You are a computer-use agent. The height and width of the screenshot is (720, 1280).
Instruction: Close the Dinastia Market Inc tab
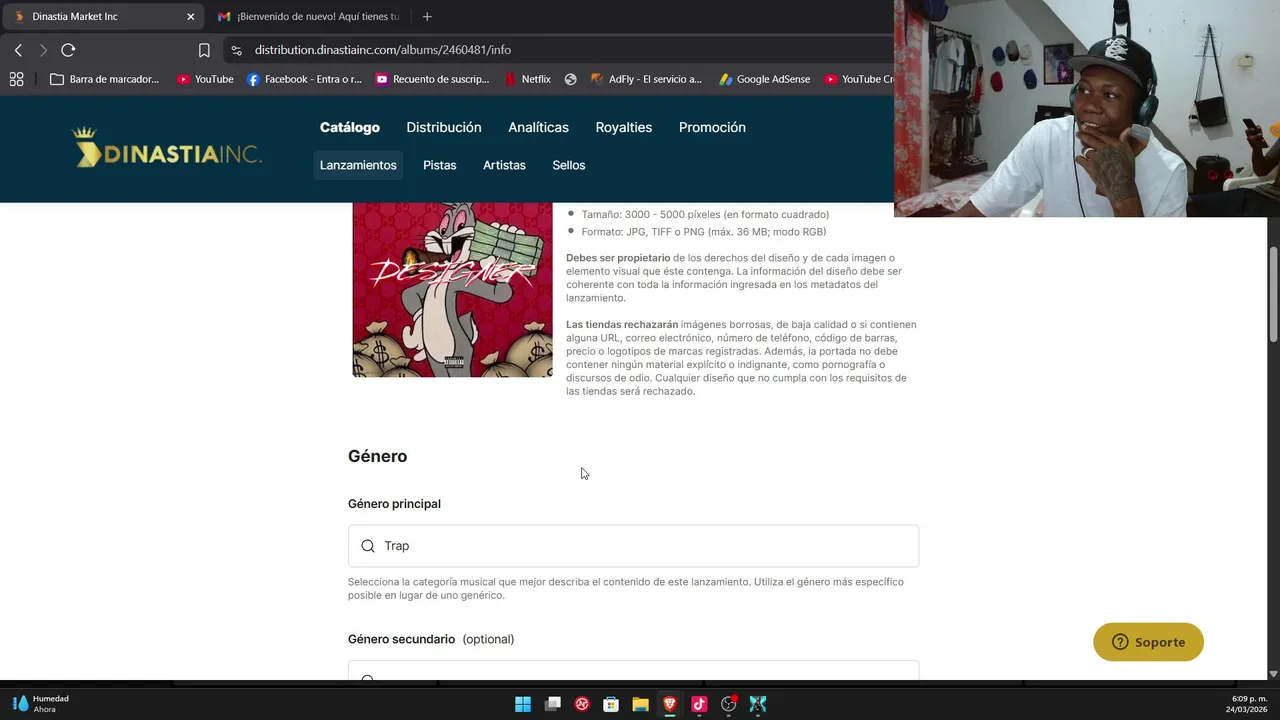191,16
